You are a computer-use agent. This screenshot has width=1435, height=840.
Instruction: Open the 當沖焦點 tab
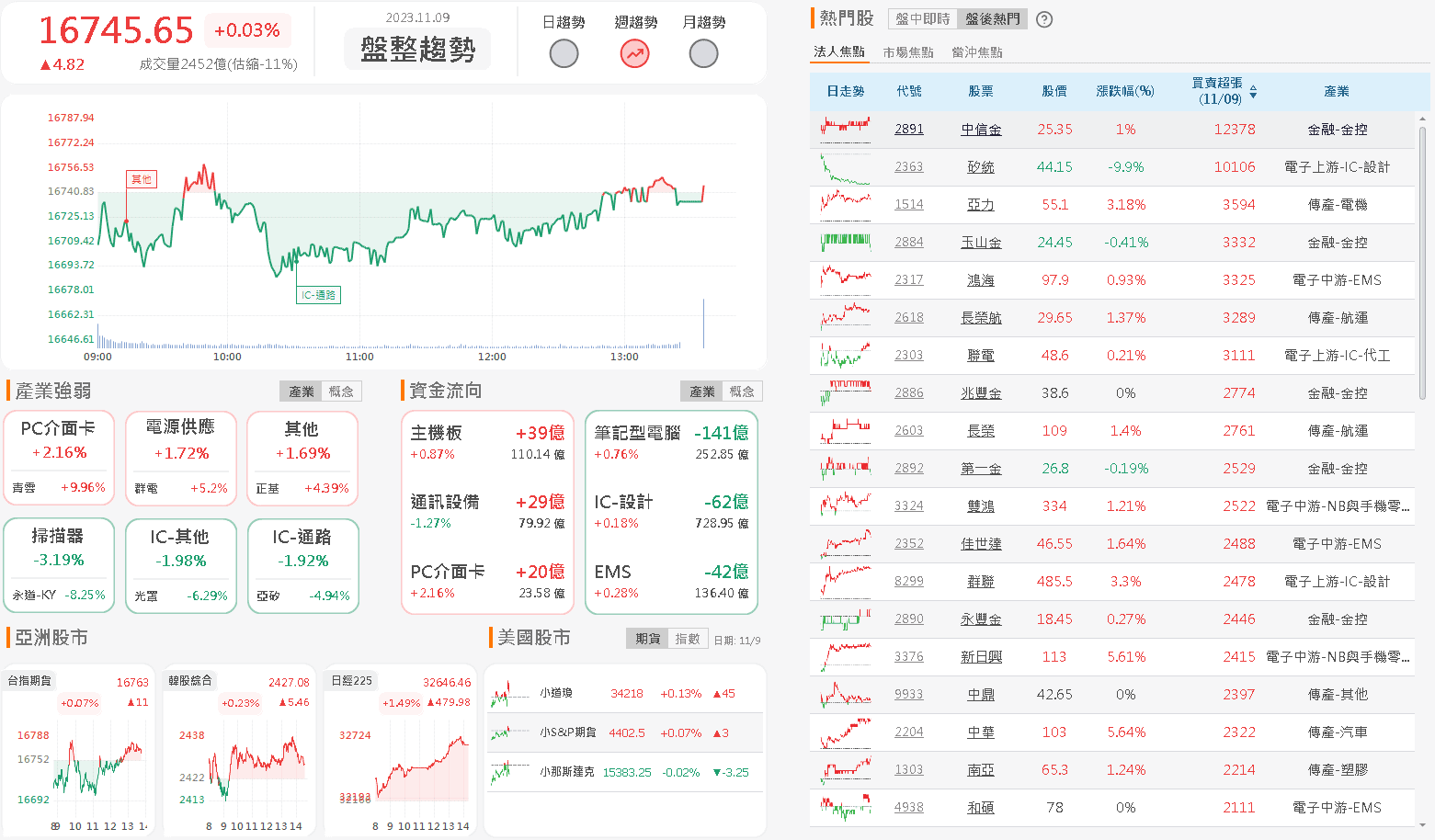[977, 52]
